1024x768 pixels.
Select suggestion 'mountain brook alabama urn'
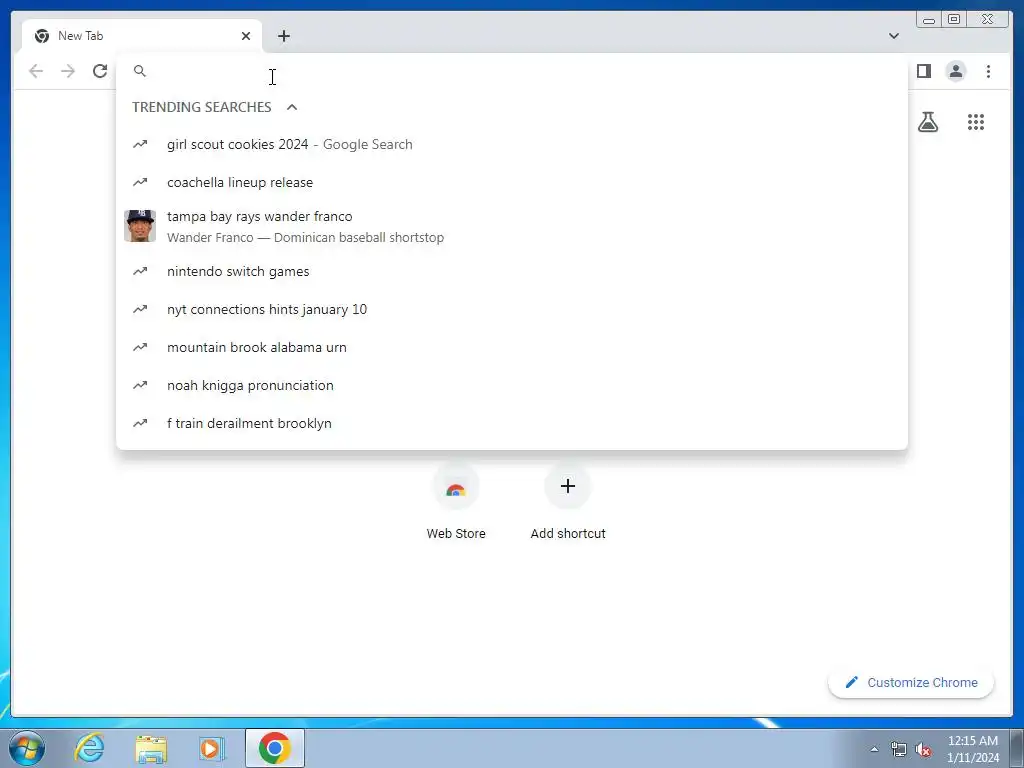coord(512,347)
